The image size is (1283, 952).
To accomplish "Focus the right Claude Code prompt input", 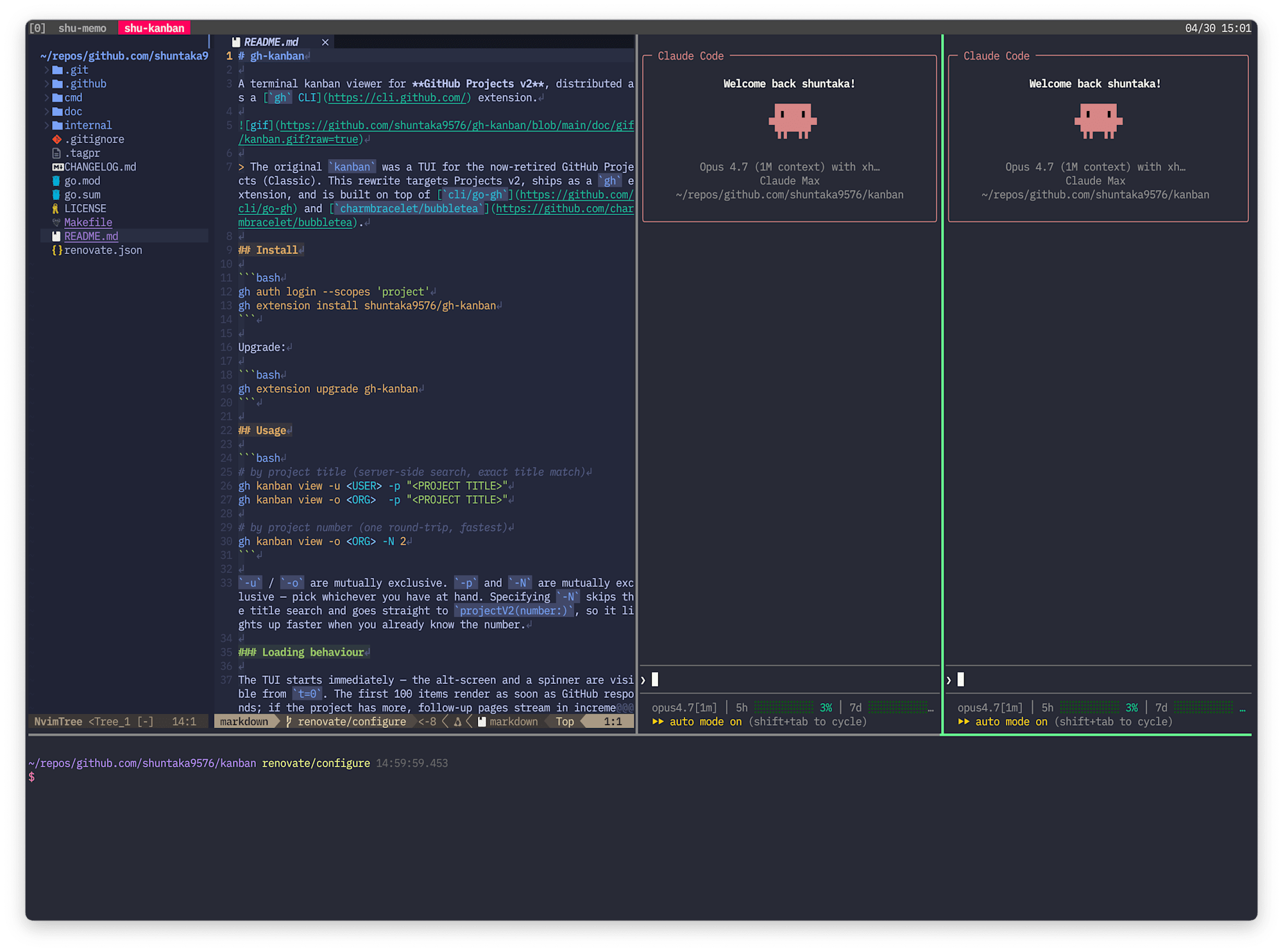I will (x=1098, y=680).
